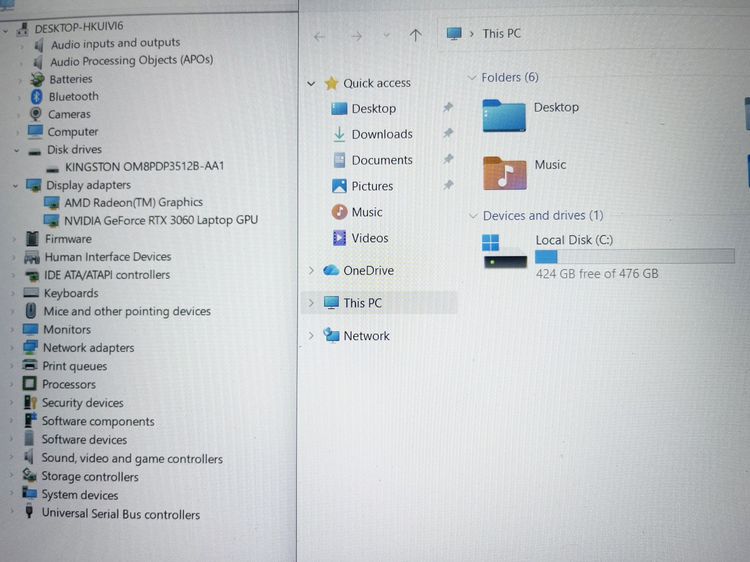
Task: Click the Music folder icon in Folders section
Action: click(505, 174)
